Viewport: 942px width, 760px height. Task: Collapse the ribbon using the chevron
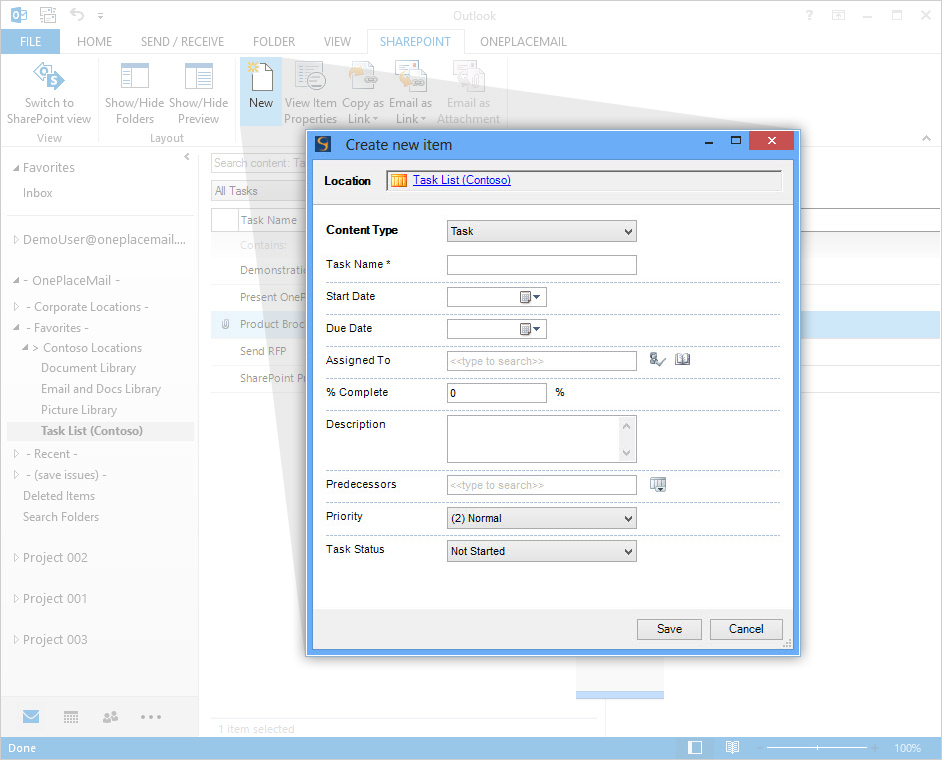click(x=926, y=138)
